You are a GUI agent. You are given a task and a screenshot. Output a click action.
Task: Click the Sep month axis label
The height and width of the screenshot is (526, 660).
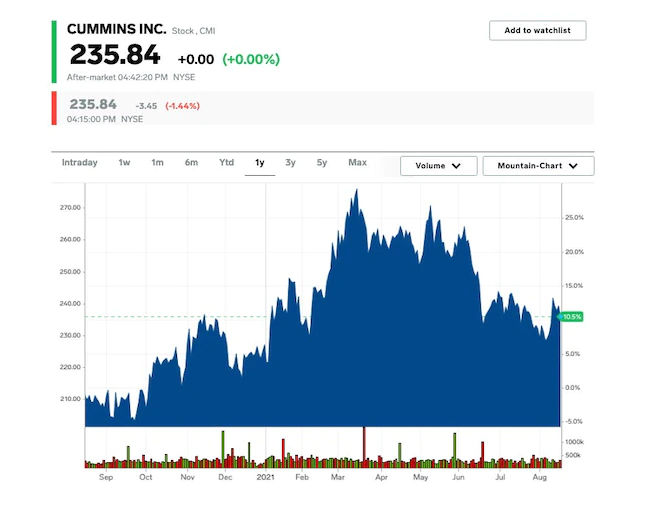[x=106, y=477]
